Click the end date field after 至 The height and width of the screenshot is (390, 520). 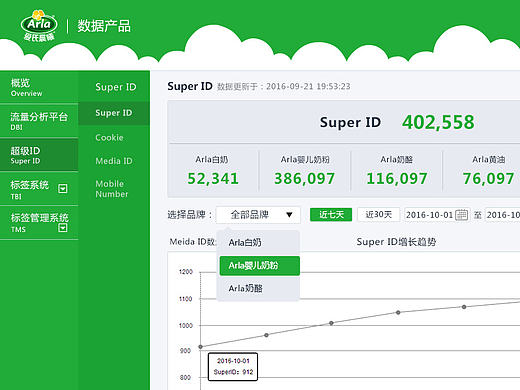[502, 215]
